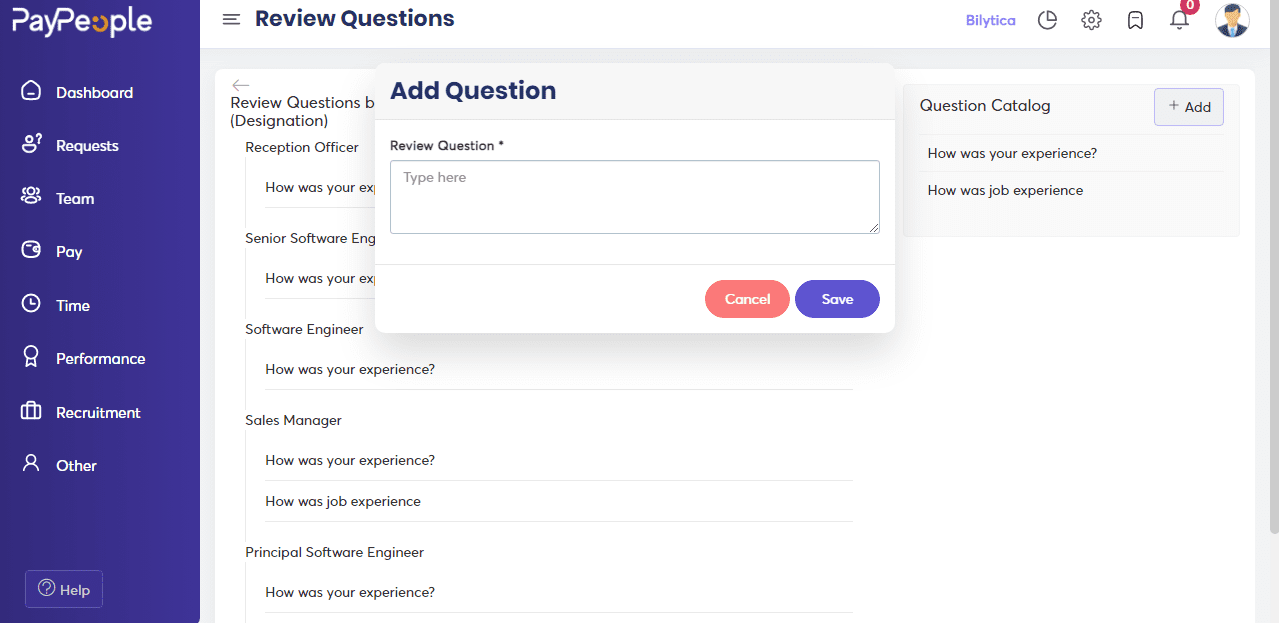Click the back arrow icon
Viewport: 1279px width, 623px height.
point(240,85)
